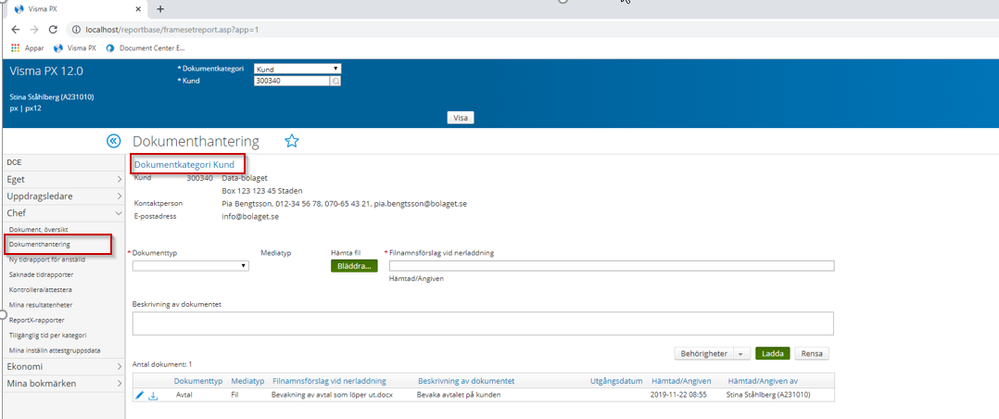Edit the Avtal document with pencil icon
The image size is (999, 419).
tap(140, 395)
